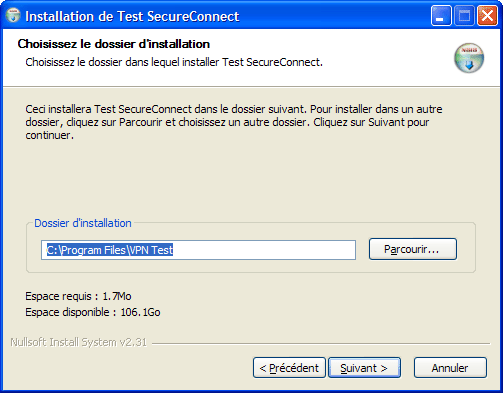Click inside the installation path text field

pyautogui.click(x=198, y=250)
